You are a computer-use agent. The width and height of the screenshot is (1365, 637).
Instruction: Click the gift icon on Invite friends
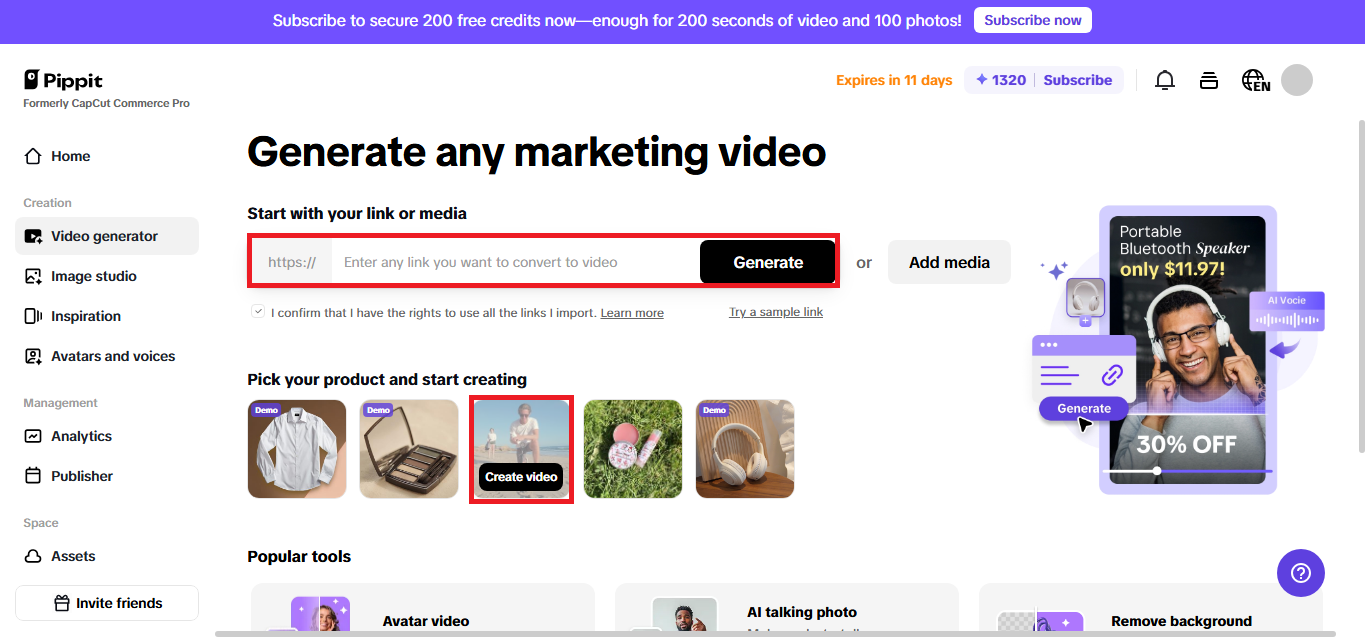click(62, 603)
